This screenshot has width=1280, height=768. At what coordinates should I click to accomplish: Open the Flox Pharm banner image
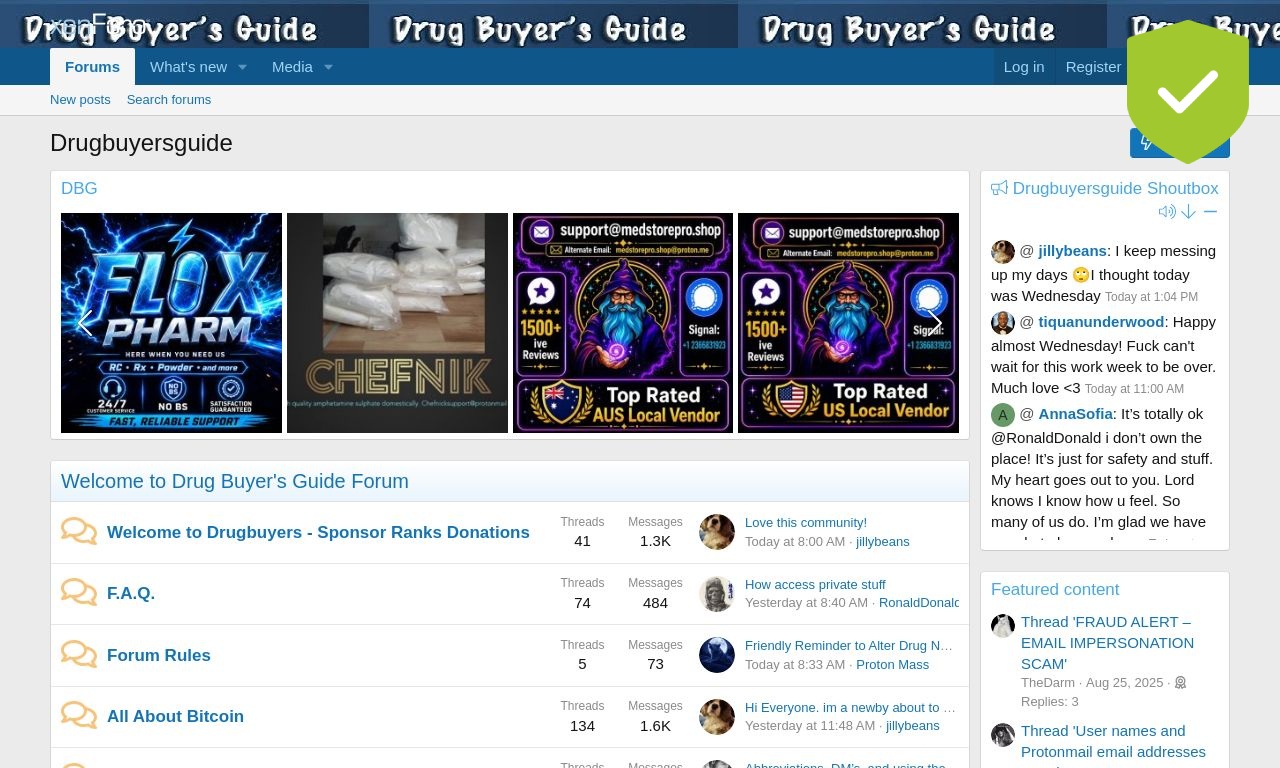pyautogui.click(x=171, y=323)
